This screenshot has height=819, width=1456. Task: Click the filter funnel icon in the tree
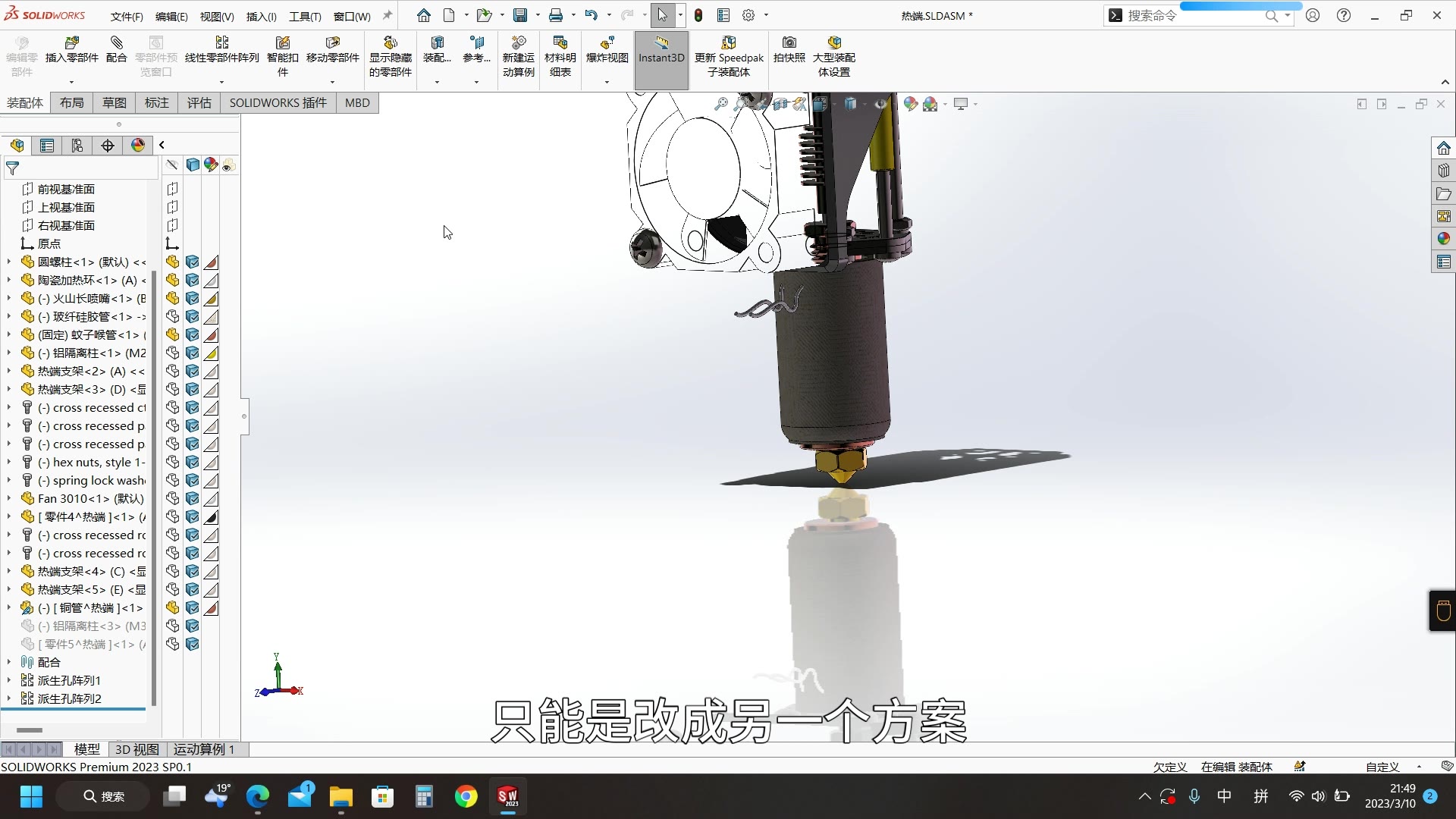coord(12,168)
